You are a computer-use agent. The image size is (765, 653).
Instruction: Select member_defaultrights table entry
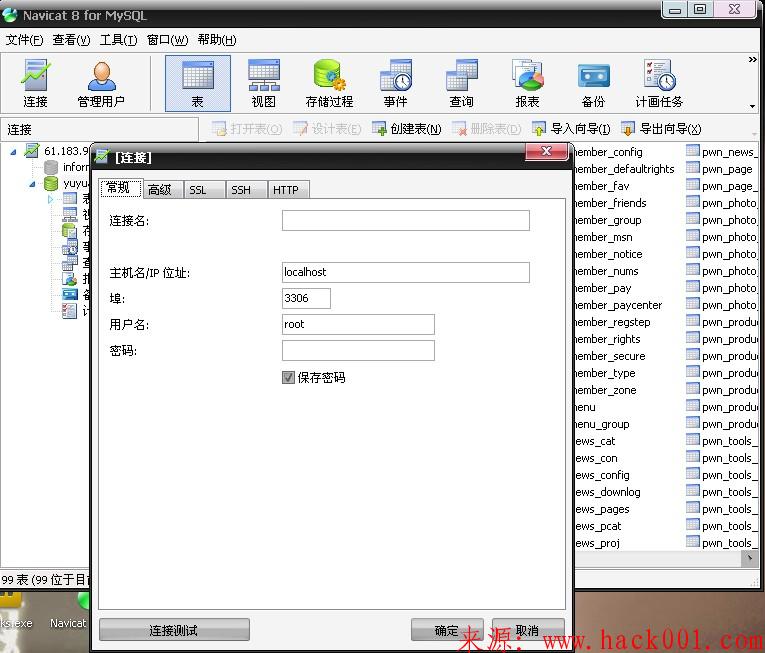pyautogui.click(x=625, y=169)
